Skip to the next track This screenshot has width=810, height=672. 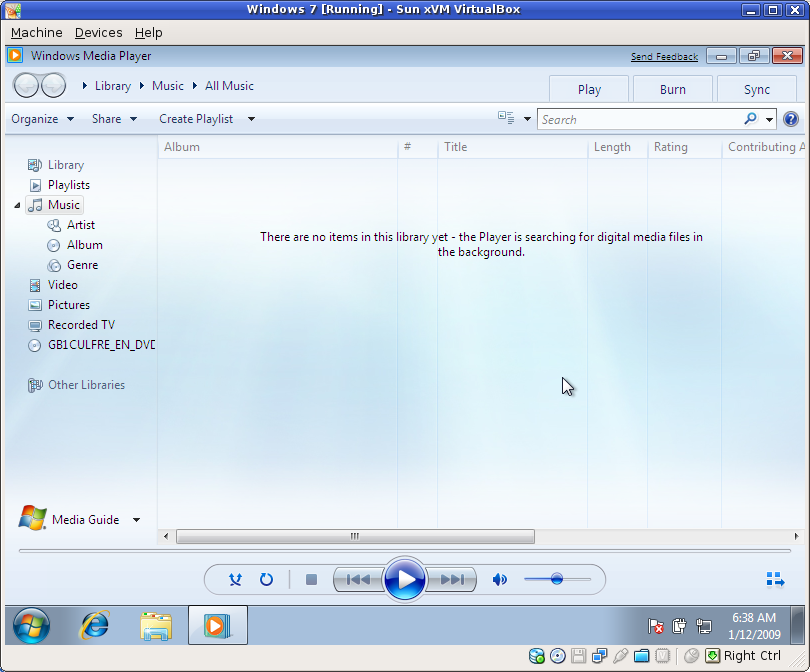tap(452, 579)
